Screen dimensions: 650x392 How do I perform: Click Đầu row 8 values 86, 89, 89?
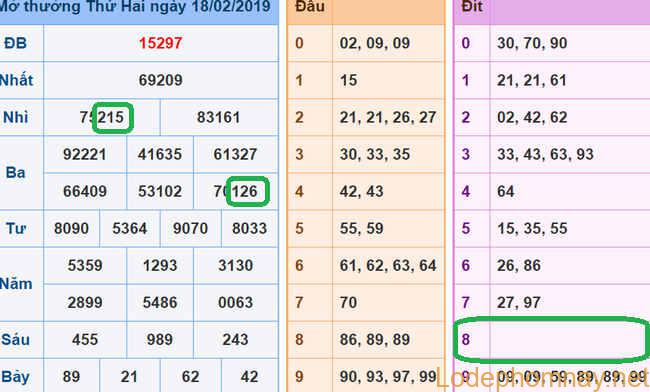pos(375,339)
